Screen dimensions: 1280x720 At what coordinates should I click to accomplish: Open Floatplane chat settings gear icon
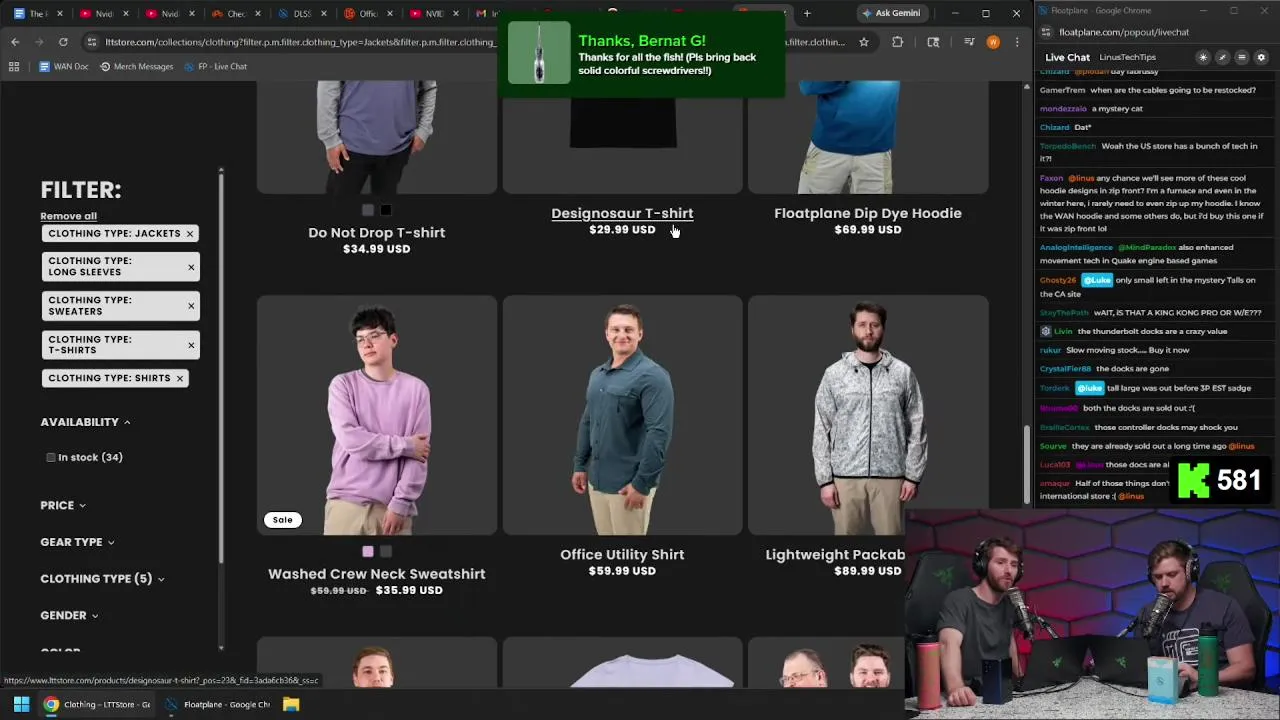tap(1261, 57)
